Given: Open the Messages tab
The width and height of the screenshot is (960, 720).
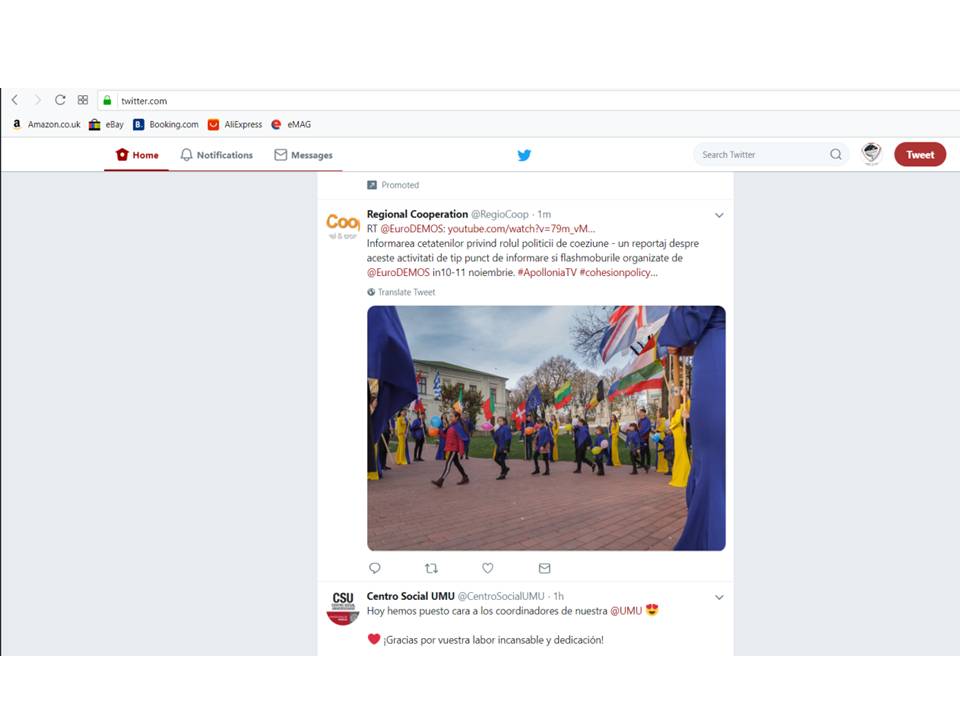Looking at the screenshot, I should tap(304, 155).
